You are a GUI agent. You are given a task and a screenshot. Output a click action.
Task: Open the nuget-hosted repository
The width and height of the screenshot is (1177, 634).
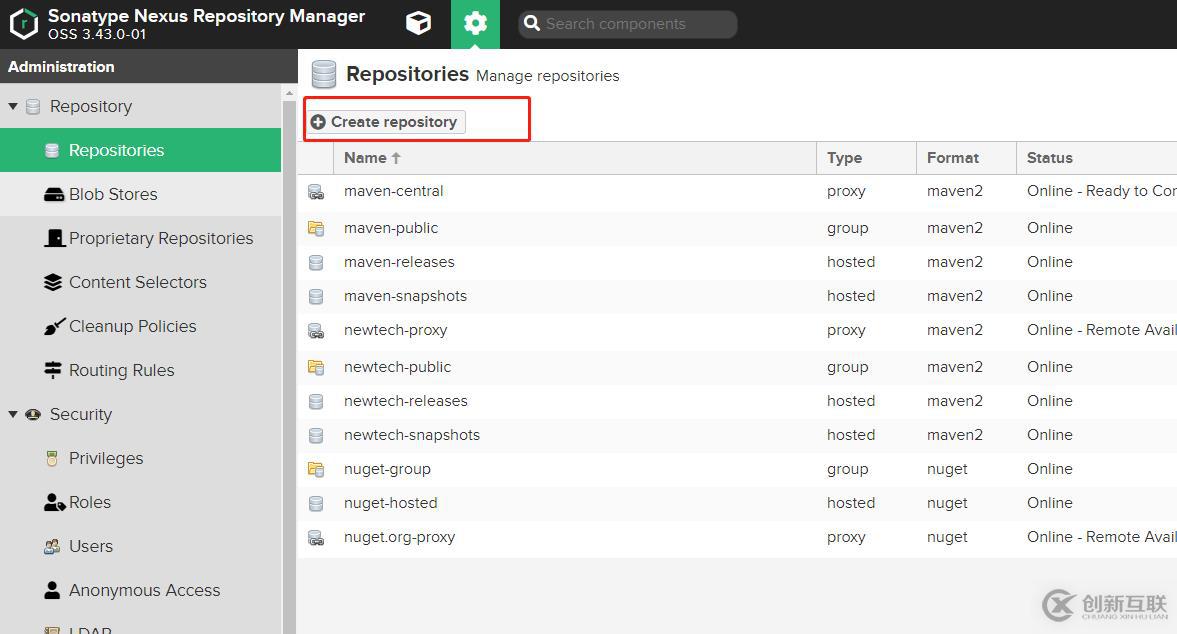click(x=390, y=503)
